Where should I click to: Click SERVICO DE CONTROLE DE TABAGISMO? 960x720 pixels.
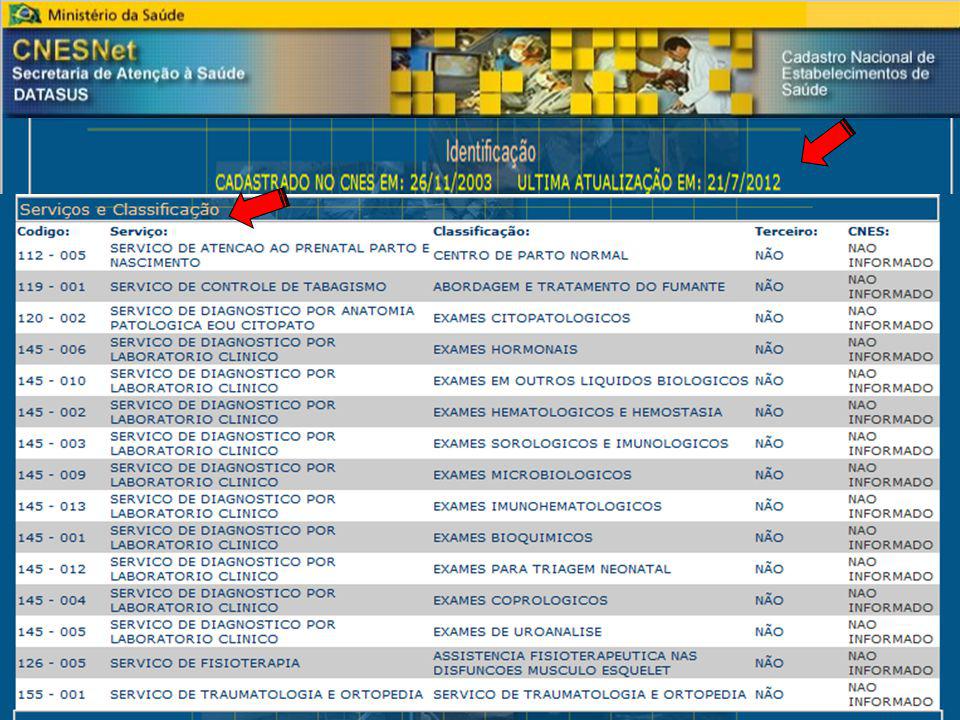click(x=248, y=287)
